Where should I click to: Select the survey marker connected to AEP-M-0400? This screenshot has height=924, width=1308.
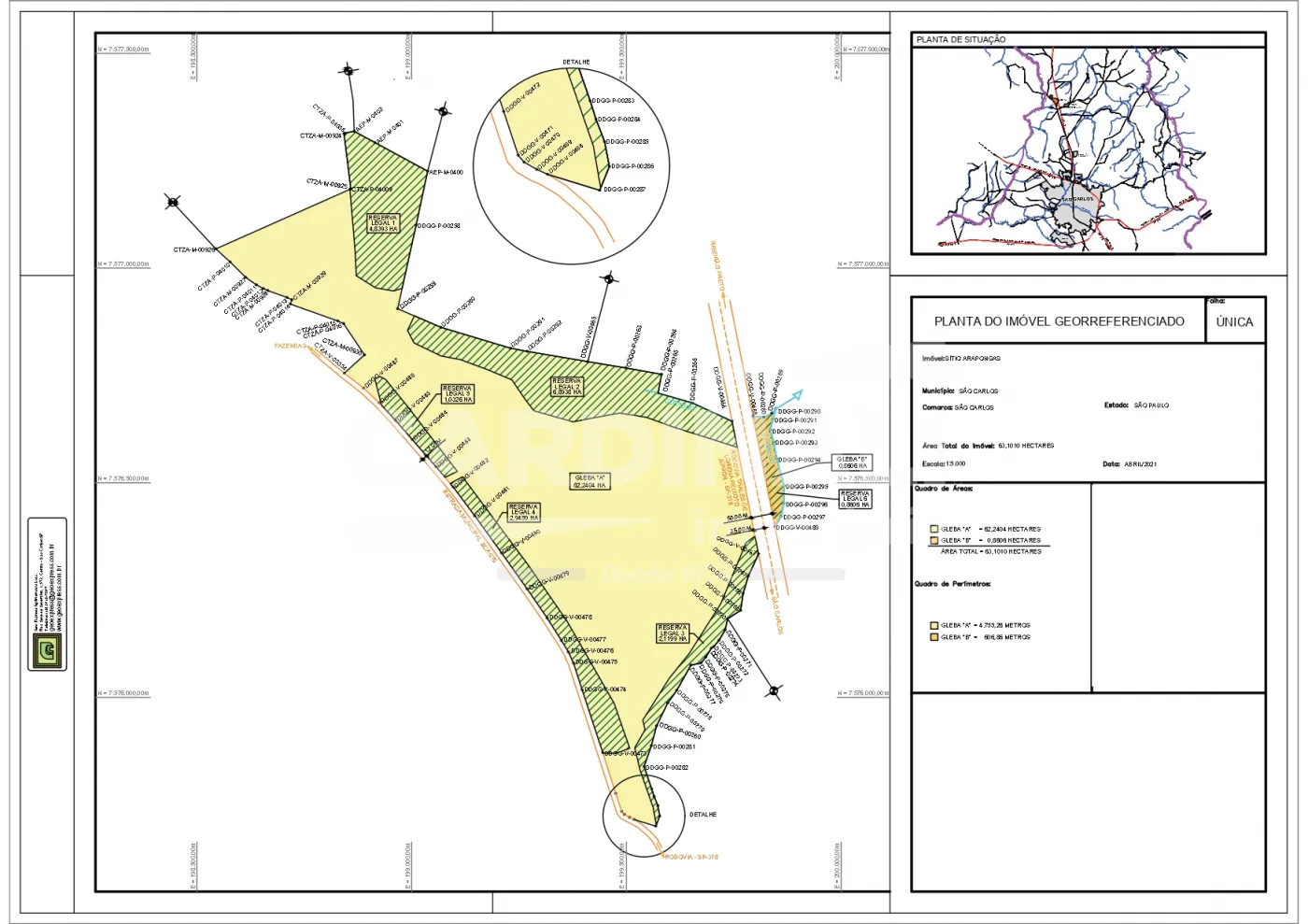pyautogui.click(x=443, y=112)
